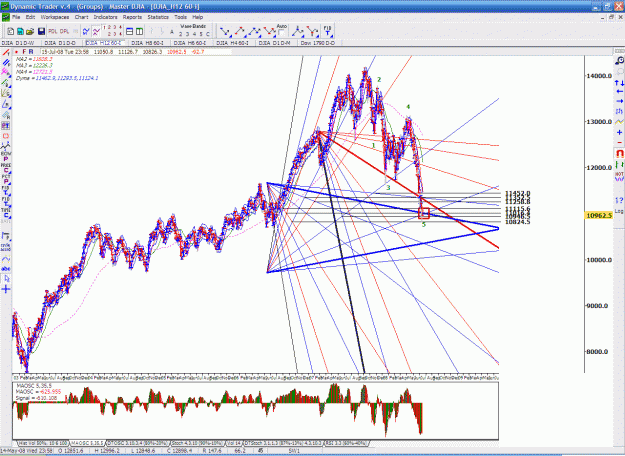Click the red square marker at wave 5

point(424,213)
